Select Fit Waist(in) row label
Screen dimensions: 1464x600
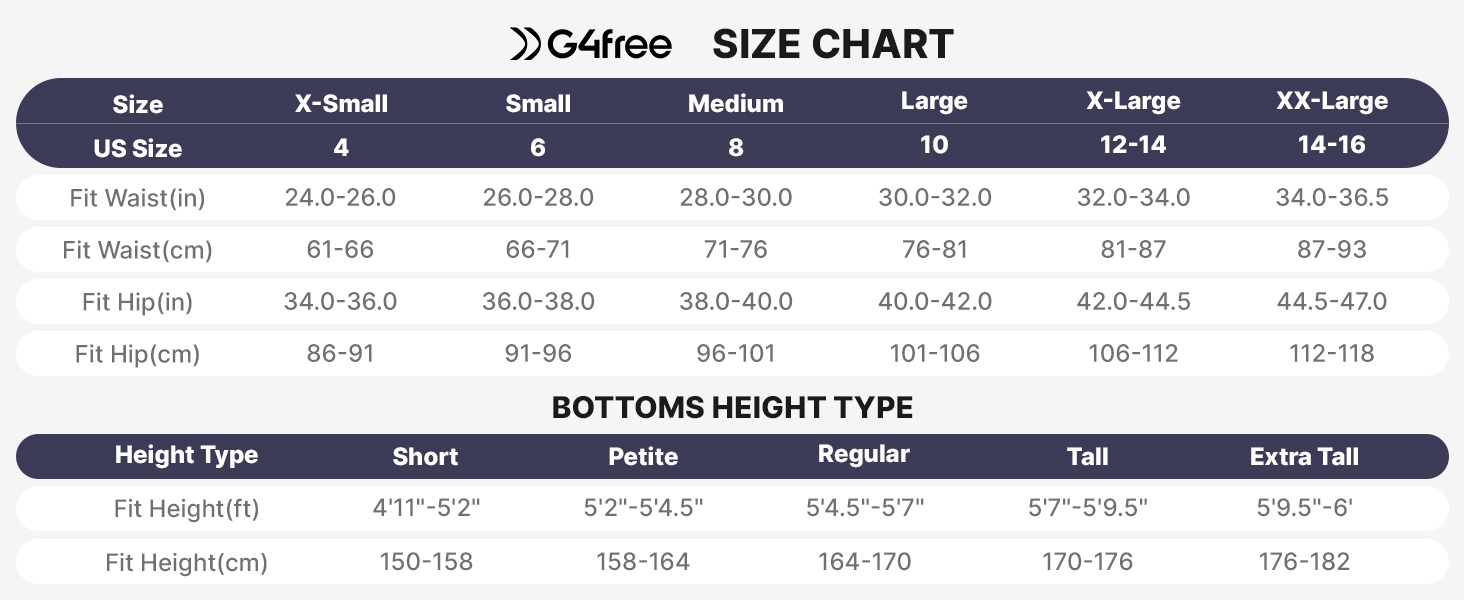[137, 198]
